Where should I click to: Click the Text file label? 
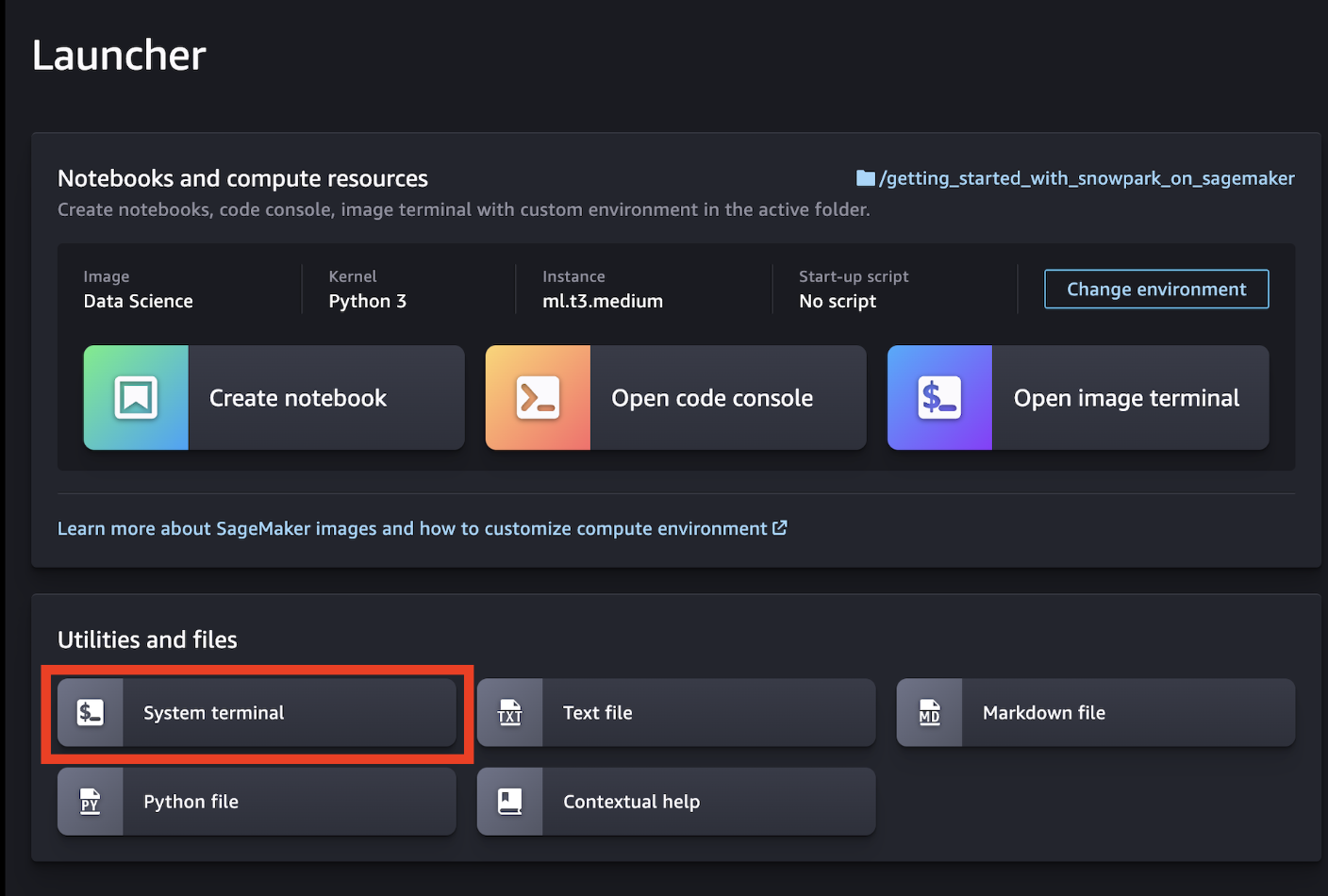(x=598, y=713)
